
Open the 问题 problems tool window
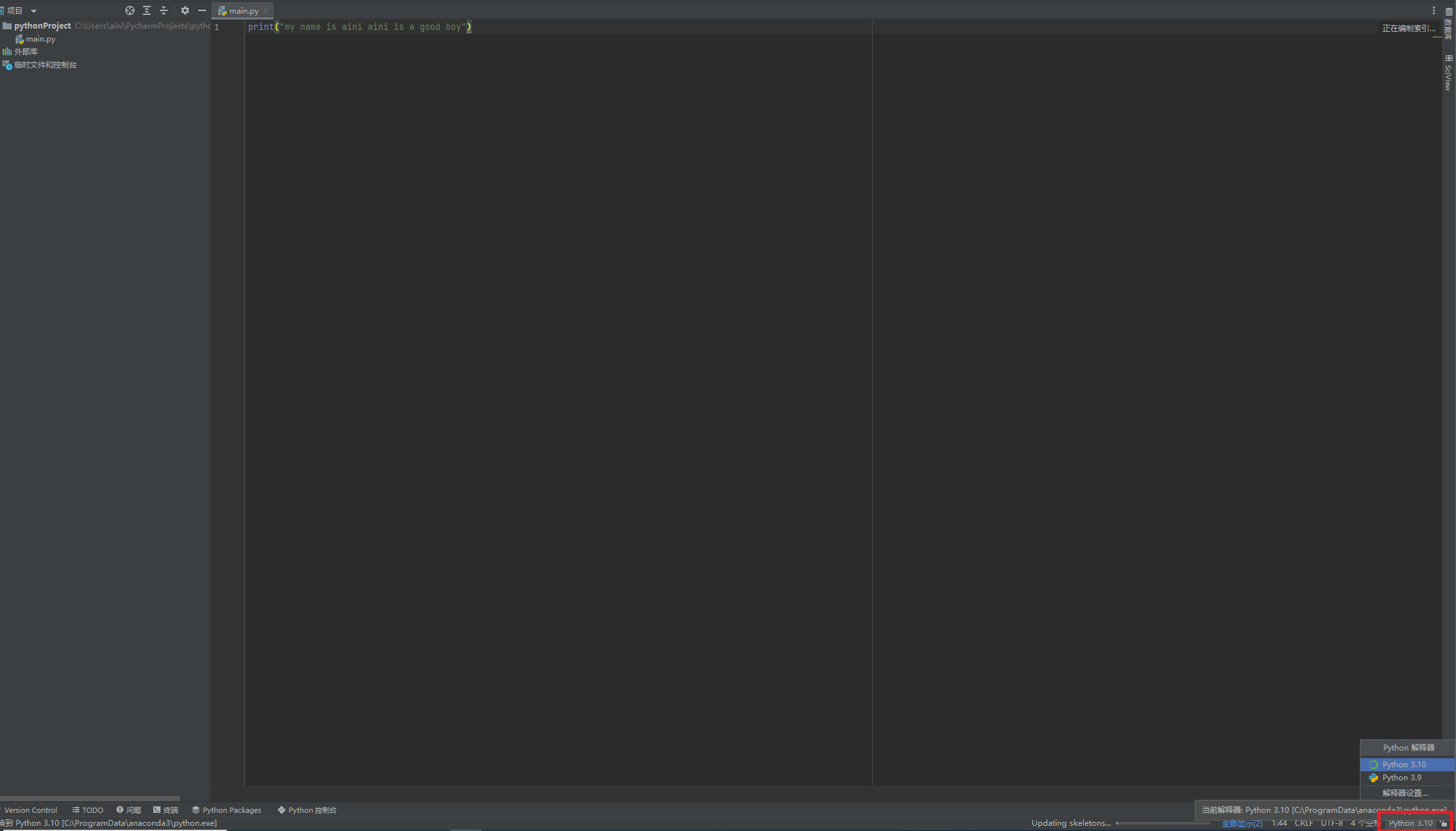(129, 810)
